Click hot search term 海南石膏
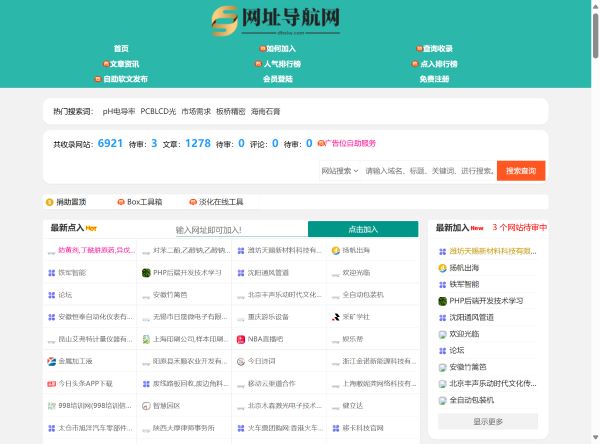The height and width of the screenshot is (444, 600). tap(266, 111)
